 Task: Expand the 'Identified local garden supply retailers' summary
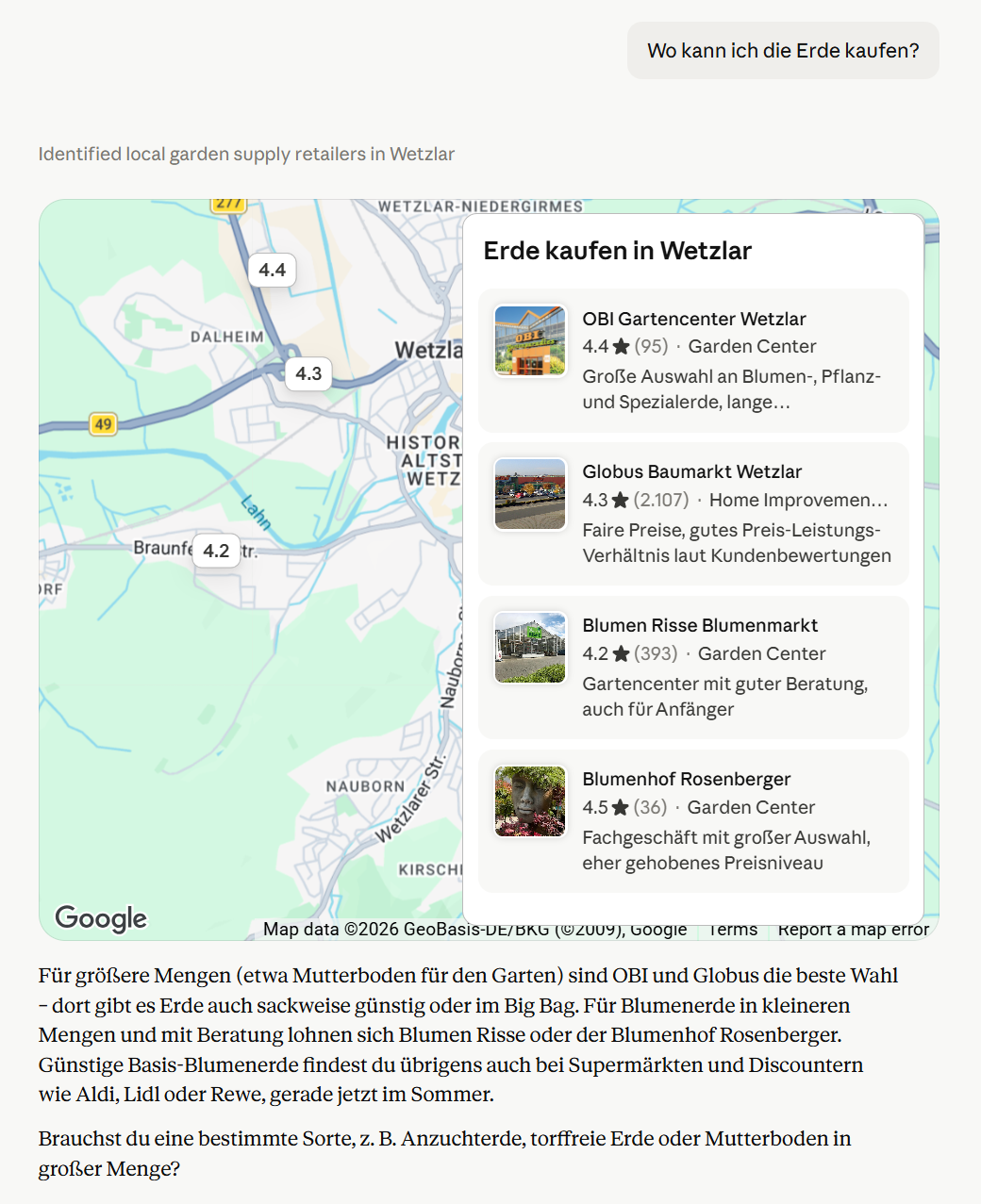pos(246,154)
